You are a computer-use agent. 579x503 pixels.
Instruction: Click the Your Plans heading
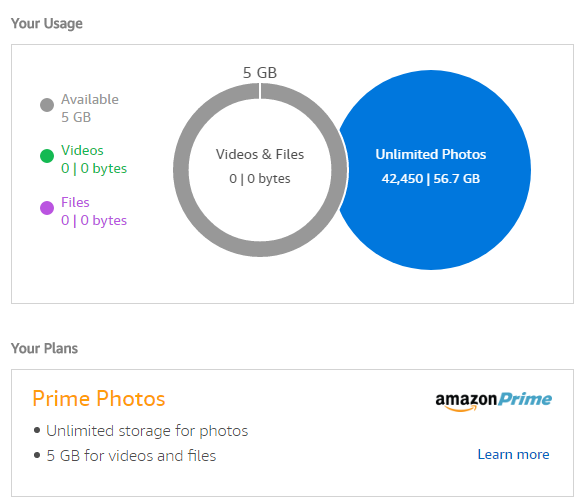(44, 349)
